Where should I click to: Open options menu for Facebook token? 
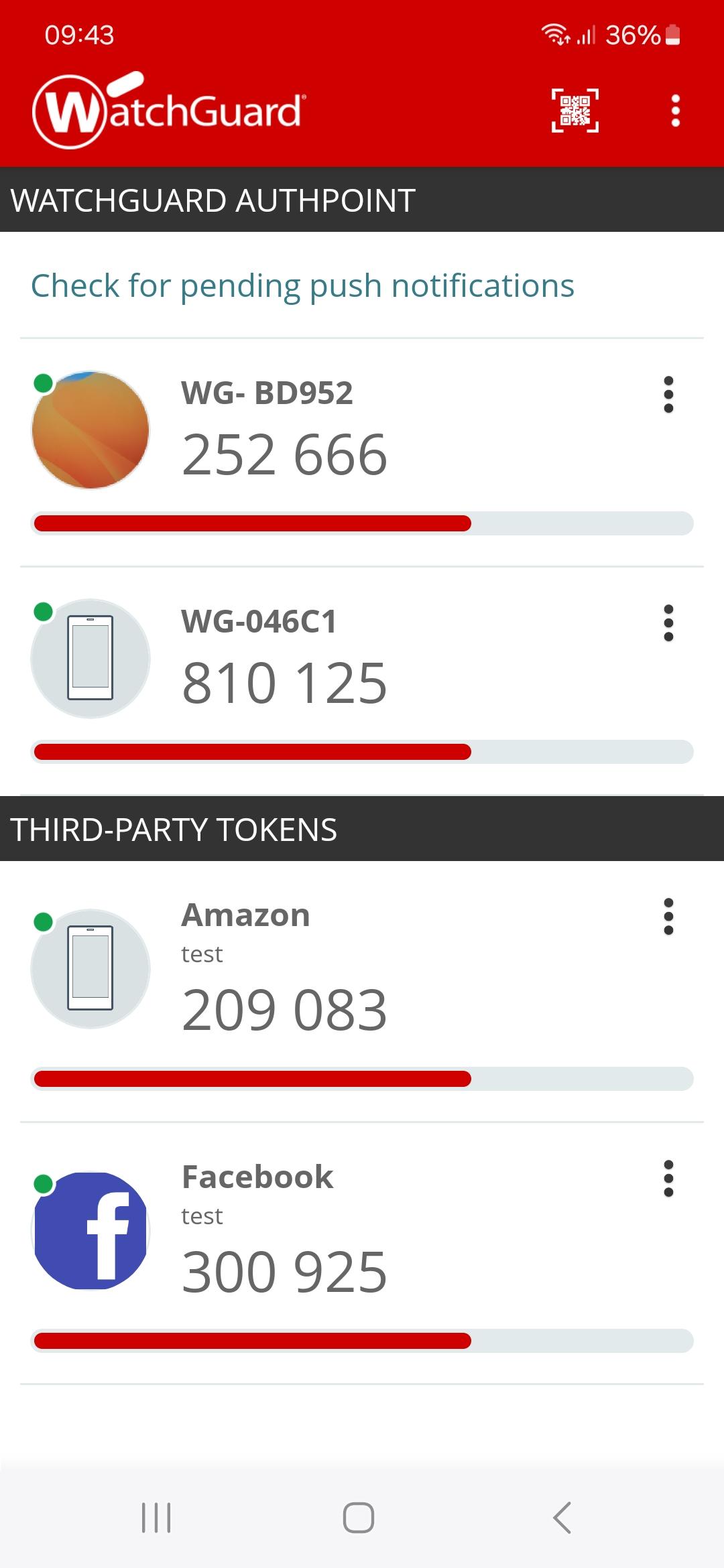coord(668,1179)
